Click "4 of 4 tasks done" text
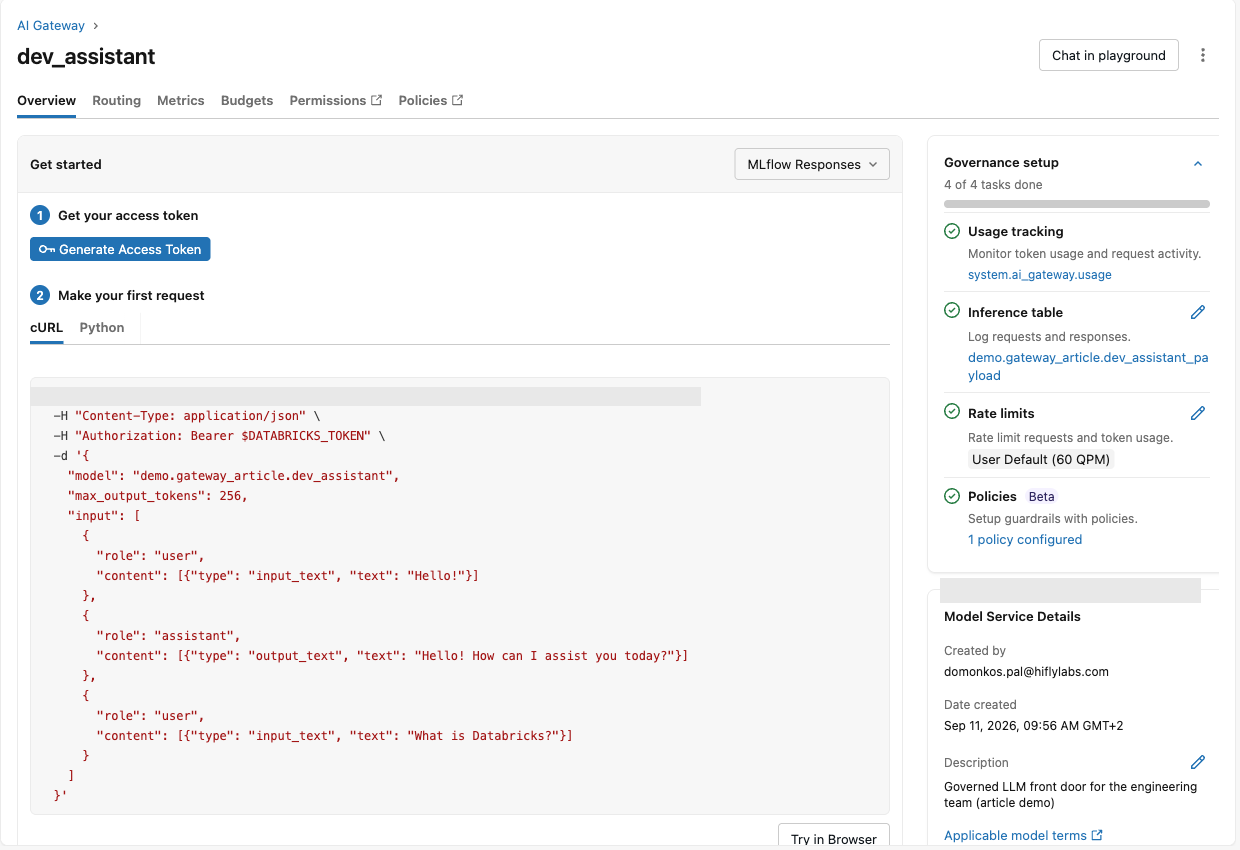 (x=993, y=185)
